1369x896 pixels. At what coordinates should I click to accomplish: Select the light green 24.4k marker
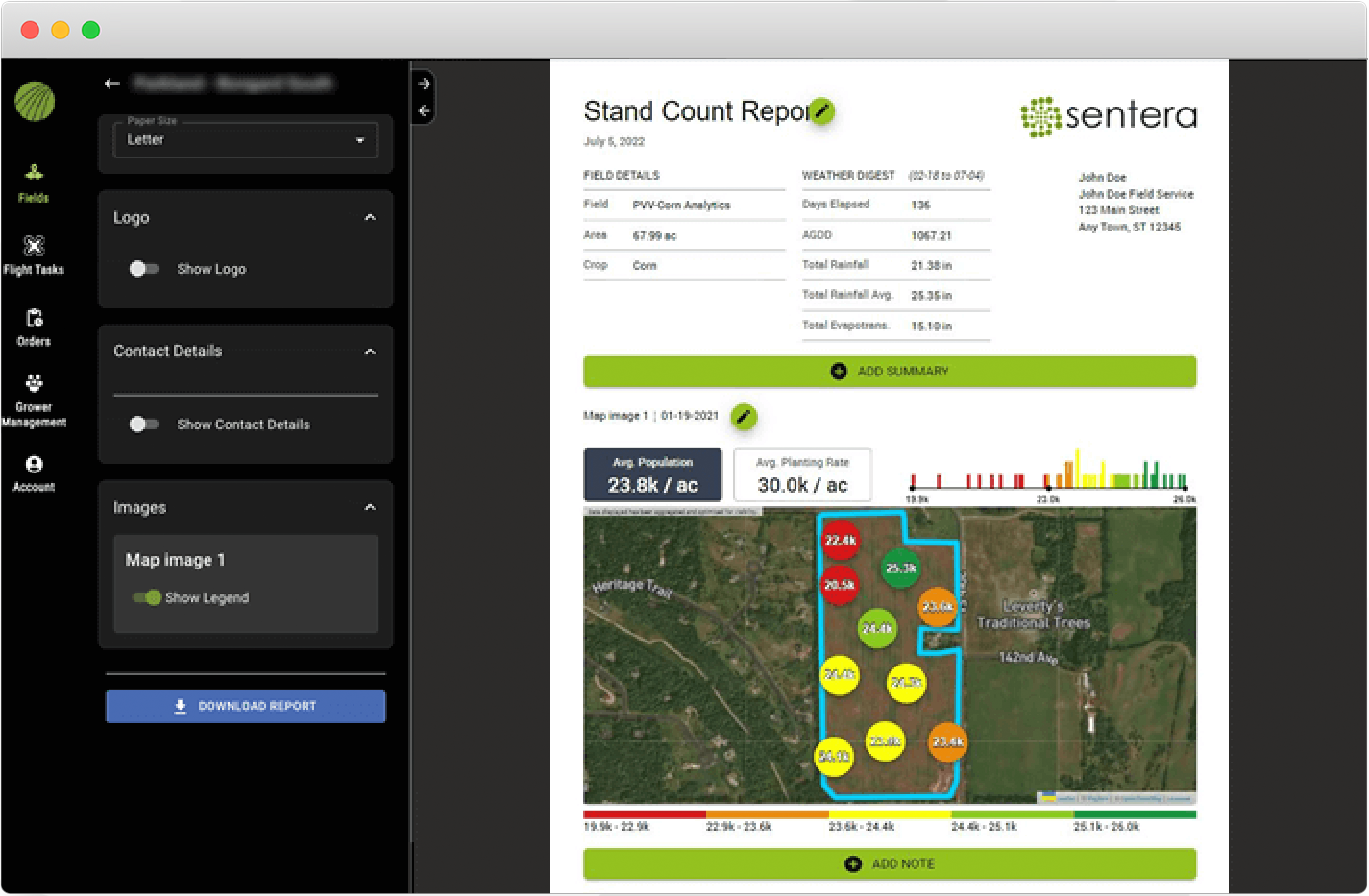tap(877, 629)
